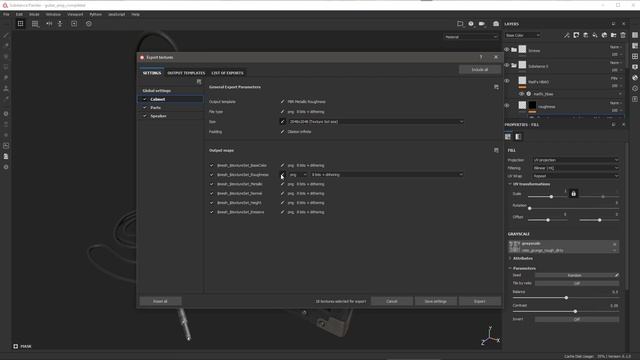Open the Roughness map file format dropdown
Viewport: 640px width, 360px height.
coord(298,175)
